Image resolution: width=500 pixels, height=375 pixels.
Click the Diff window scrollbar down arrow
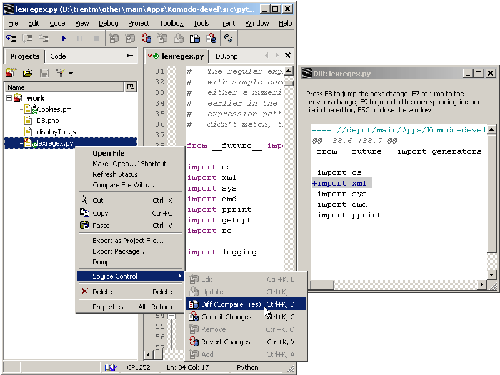point(491,275)
